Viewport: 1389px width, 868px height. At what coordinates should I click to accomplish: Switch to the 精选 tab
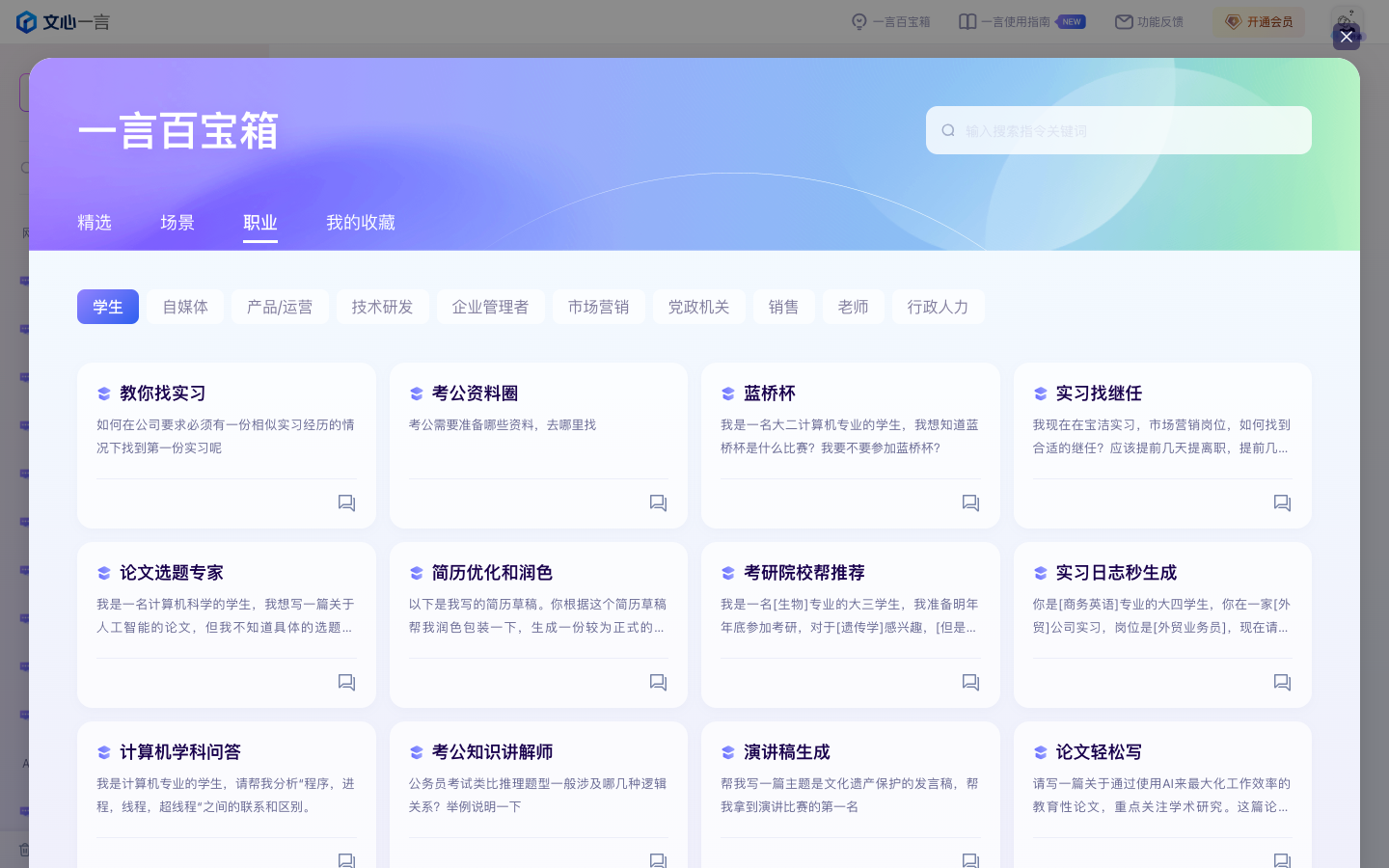coord(95,223)
